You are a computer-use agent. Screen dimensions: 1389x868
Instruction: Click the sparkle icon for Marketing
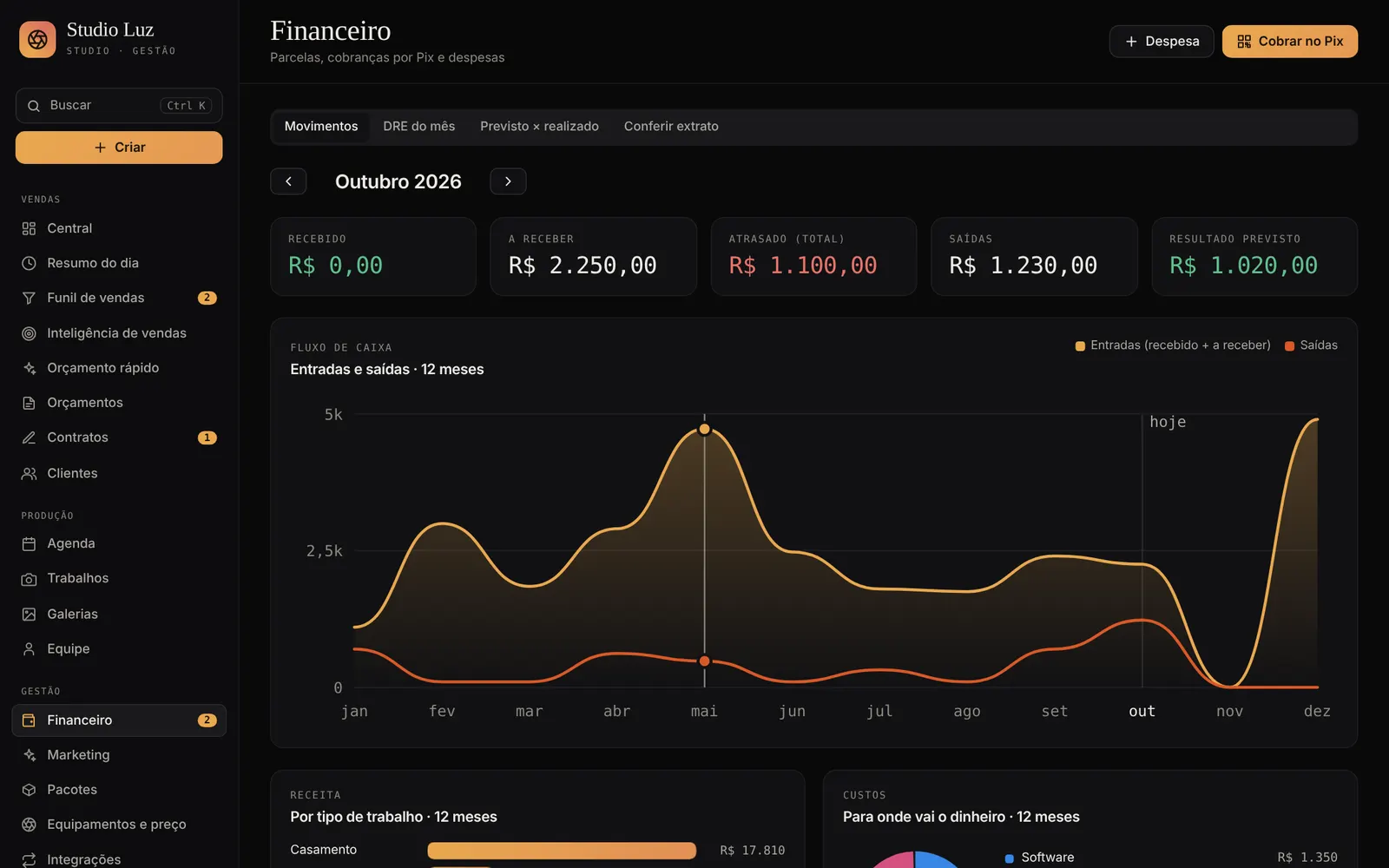(x=29, y=755)
